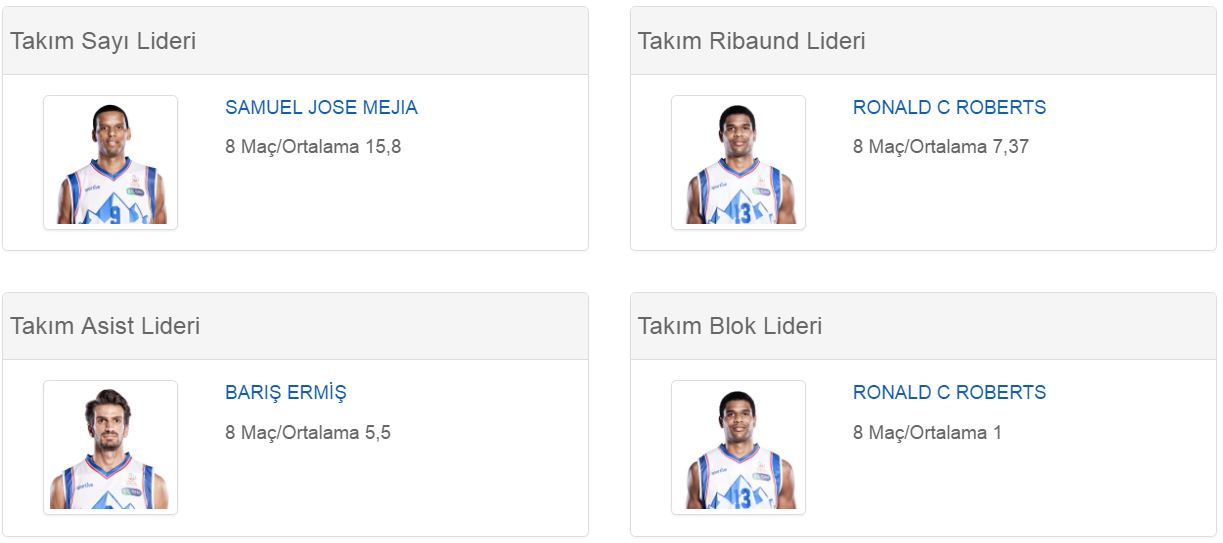Open BARIŞ ERMİŞ player link

(286, 393)
